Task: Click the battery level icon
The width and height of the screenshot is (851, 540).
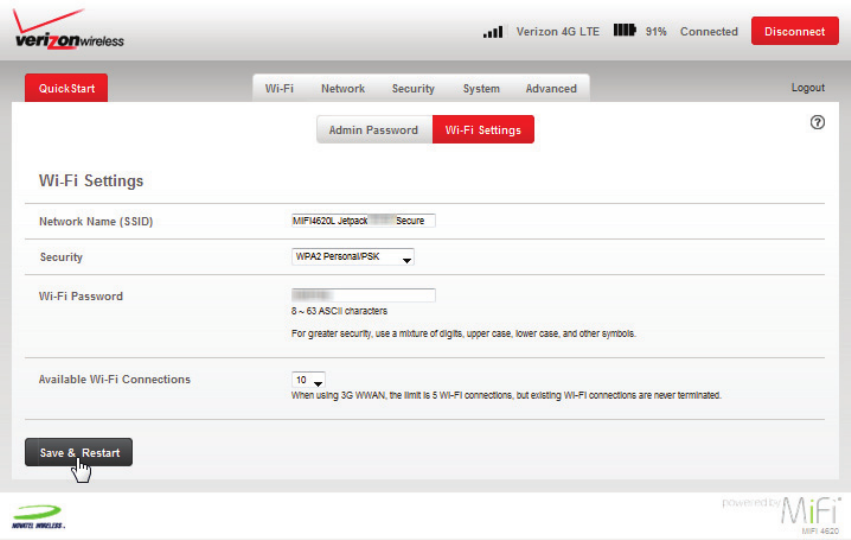Action: [624, 30]
